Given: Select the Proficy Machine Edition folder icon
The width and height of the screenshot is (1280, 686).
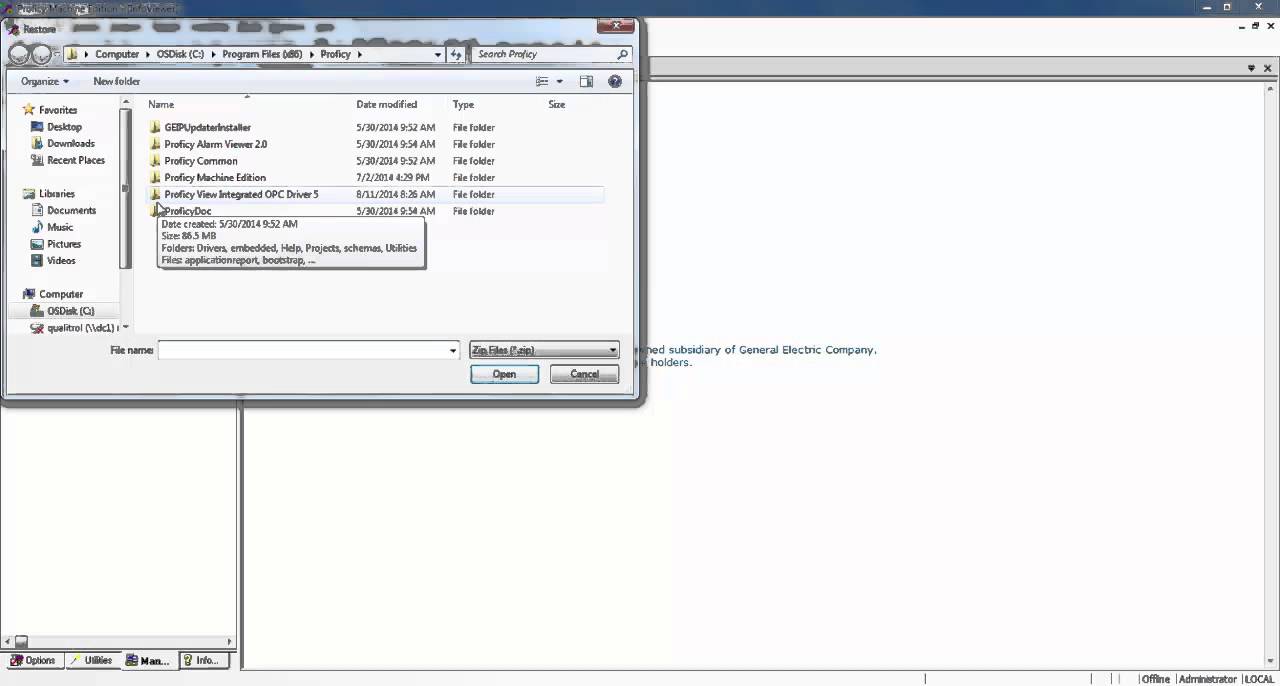Looking at the screenshot, I should point(155,177).
